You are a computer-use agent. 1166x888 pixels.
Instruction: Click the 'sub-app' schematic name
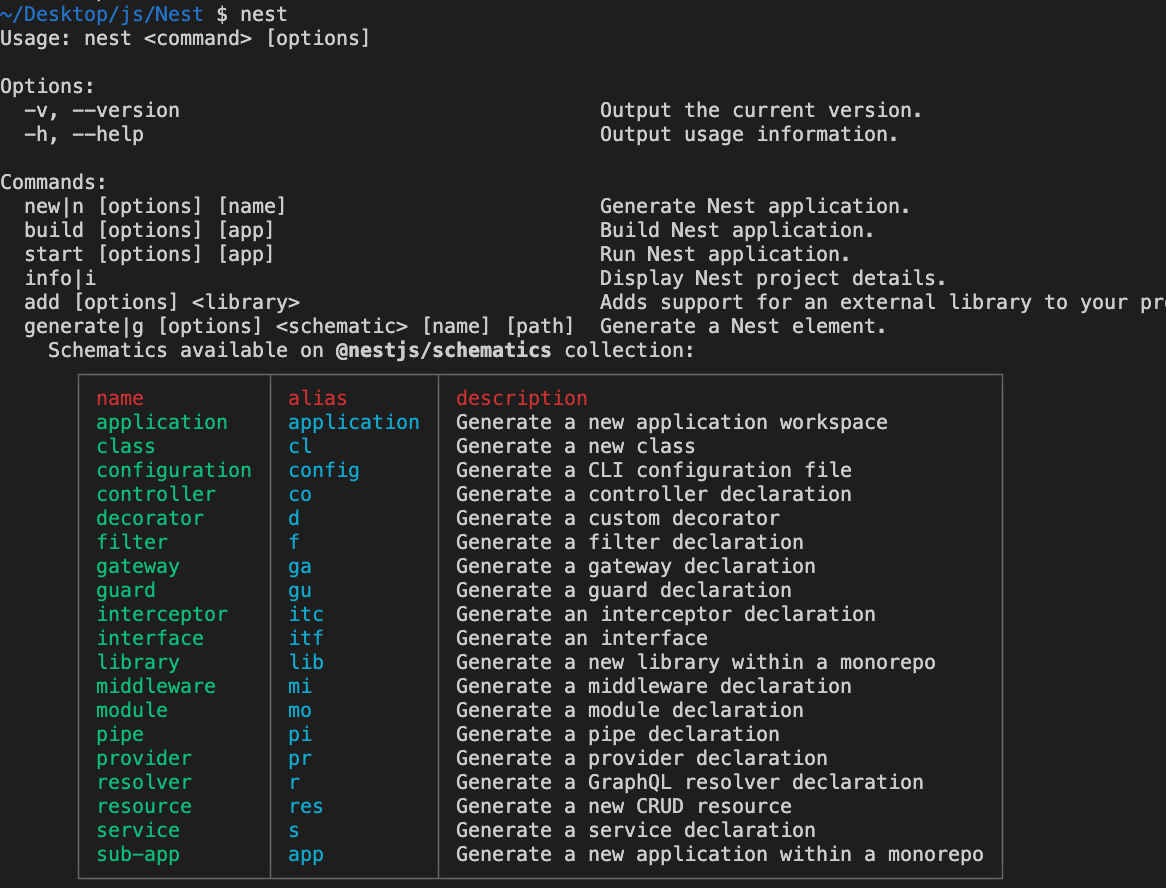(138, 854)
